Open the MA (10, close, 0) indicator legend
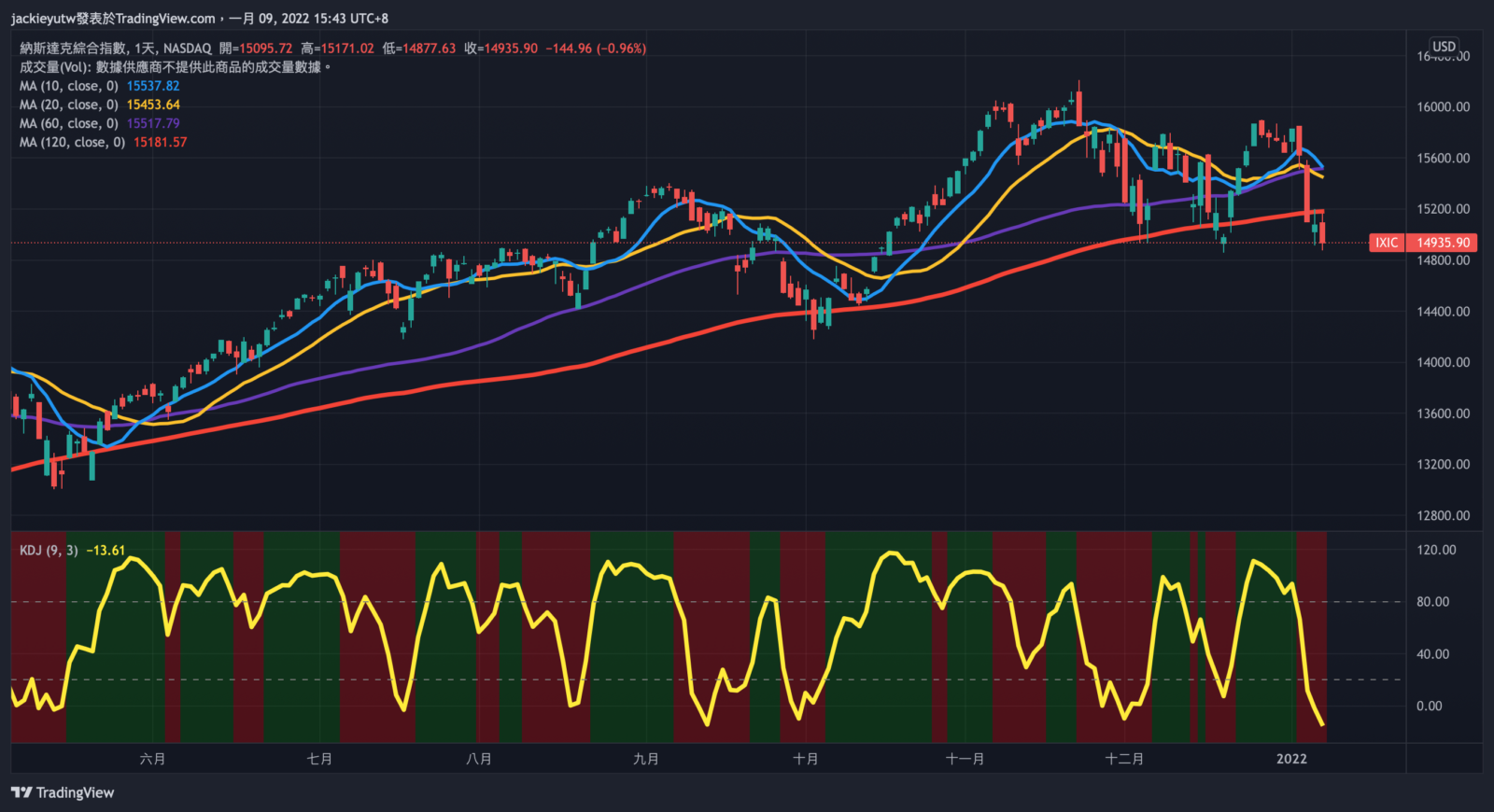This screenshot has height=812, width=1494. 68,86
